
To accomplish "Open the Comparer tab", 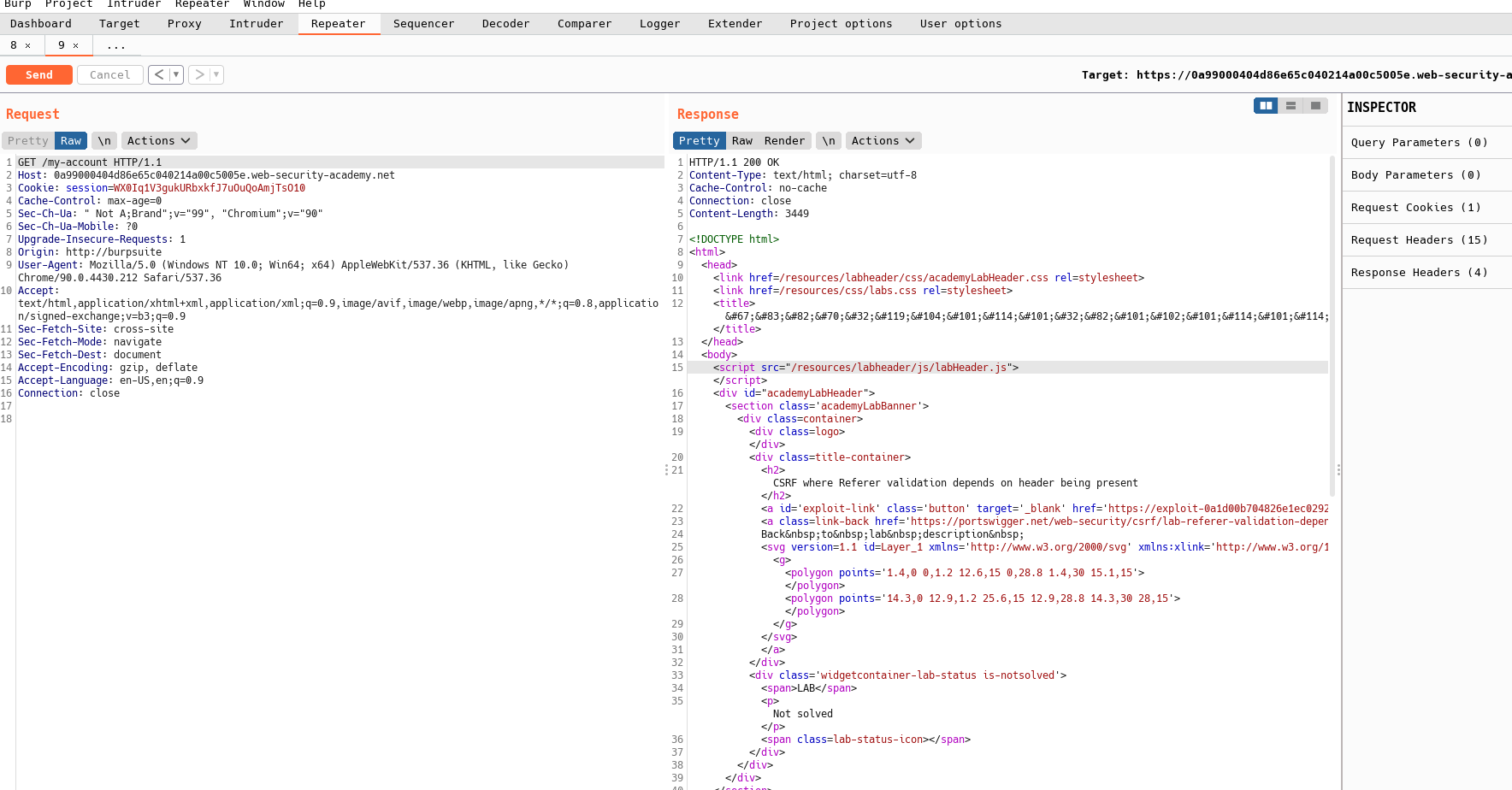I will coord(585,24).
